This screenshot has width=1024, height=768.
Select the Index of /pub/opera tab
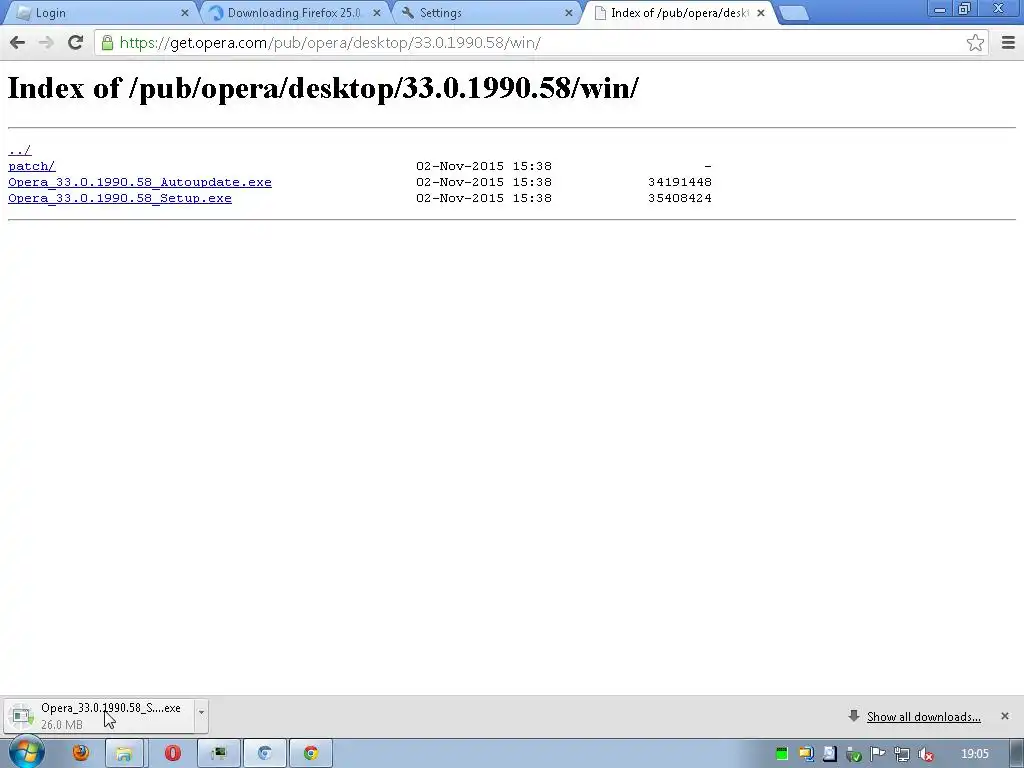click(x=679, y=13)
